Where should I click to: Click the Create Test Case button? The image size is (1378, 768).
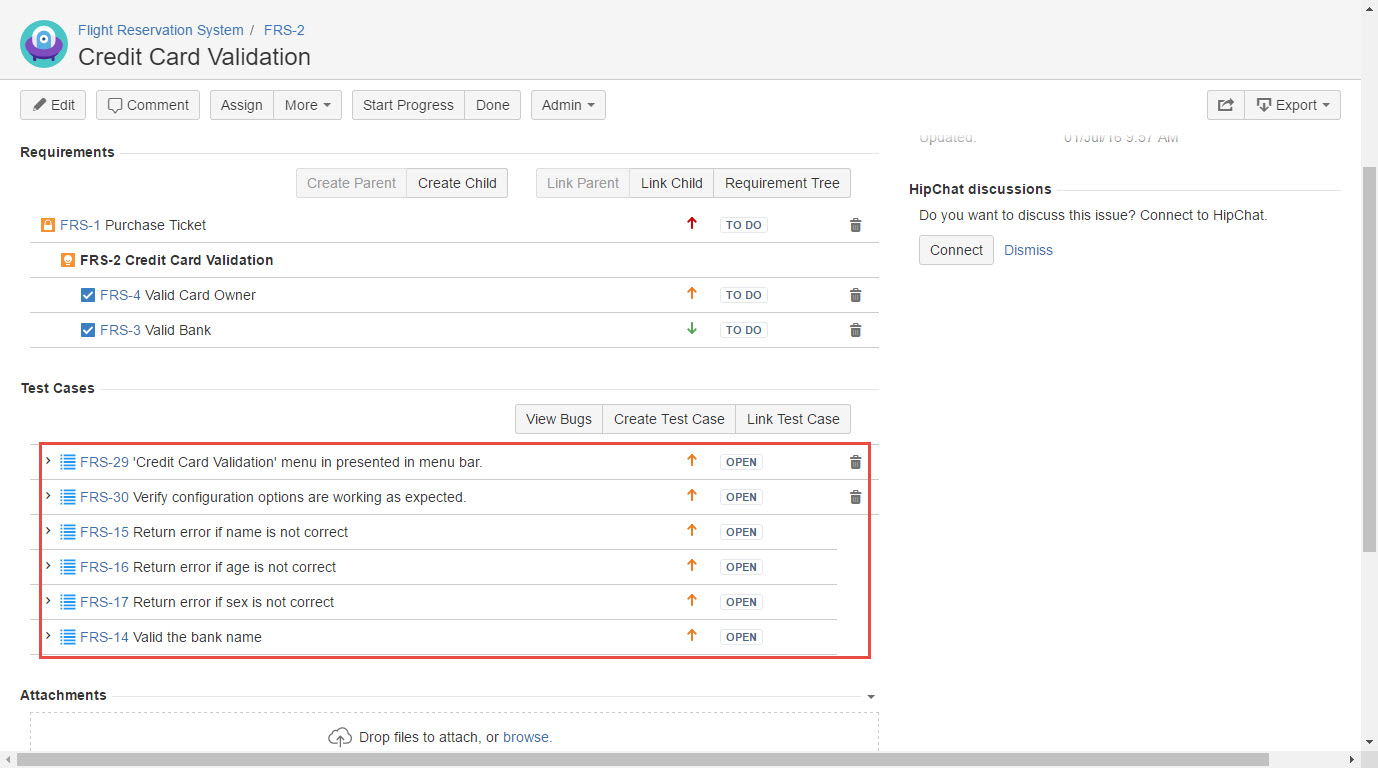(x=669, y=419)
